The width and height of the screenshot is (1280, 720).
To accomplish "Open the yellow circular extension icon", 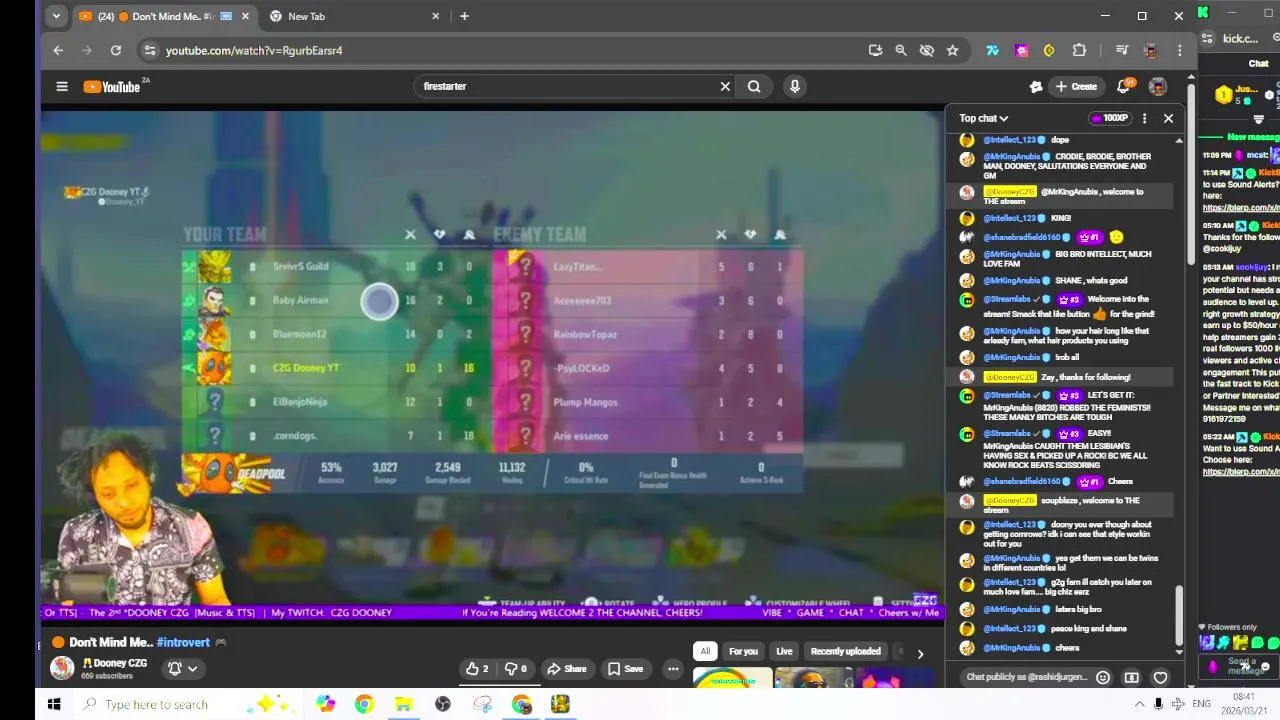I will point(1049,50).
